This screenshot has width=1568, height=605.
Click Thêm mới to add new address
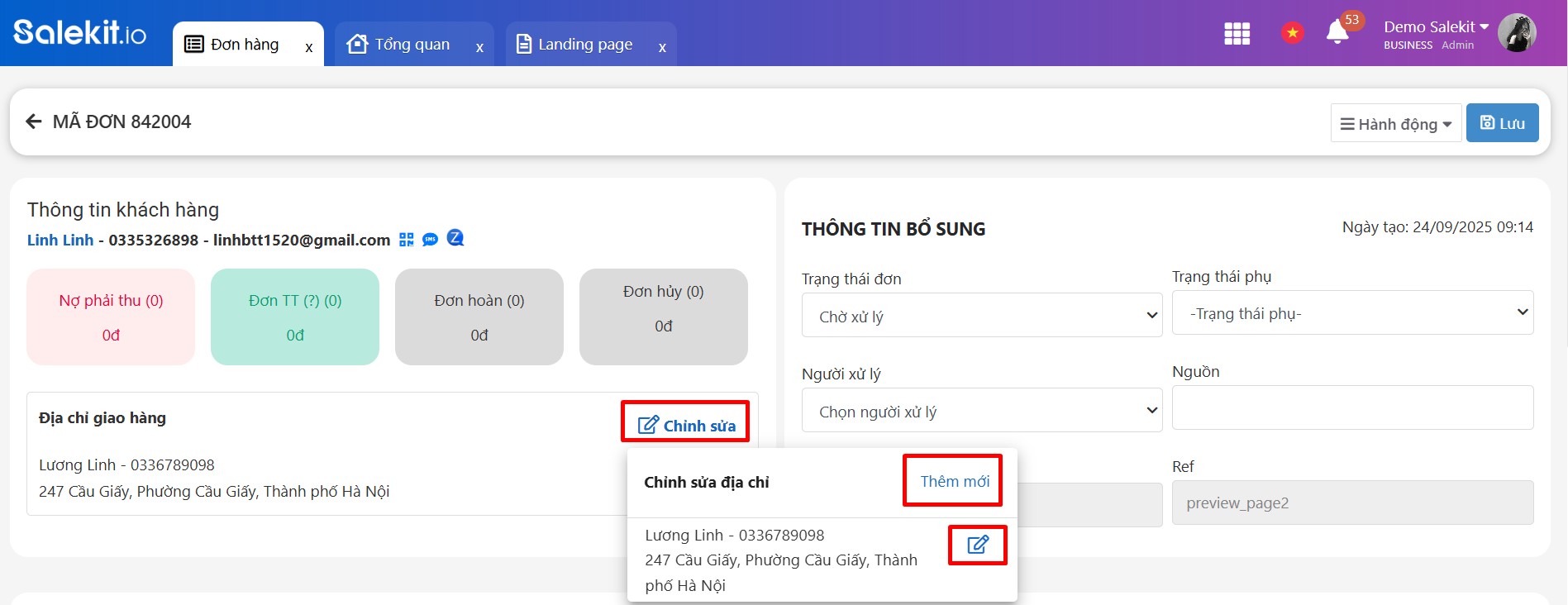pos(954,482)
